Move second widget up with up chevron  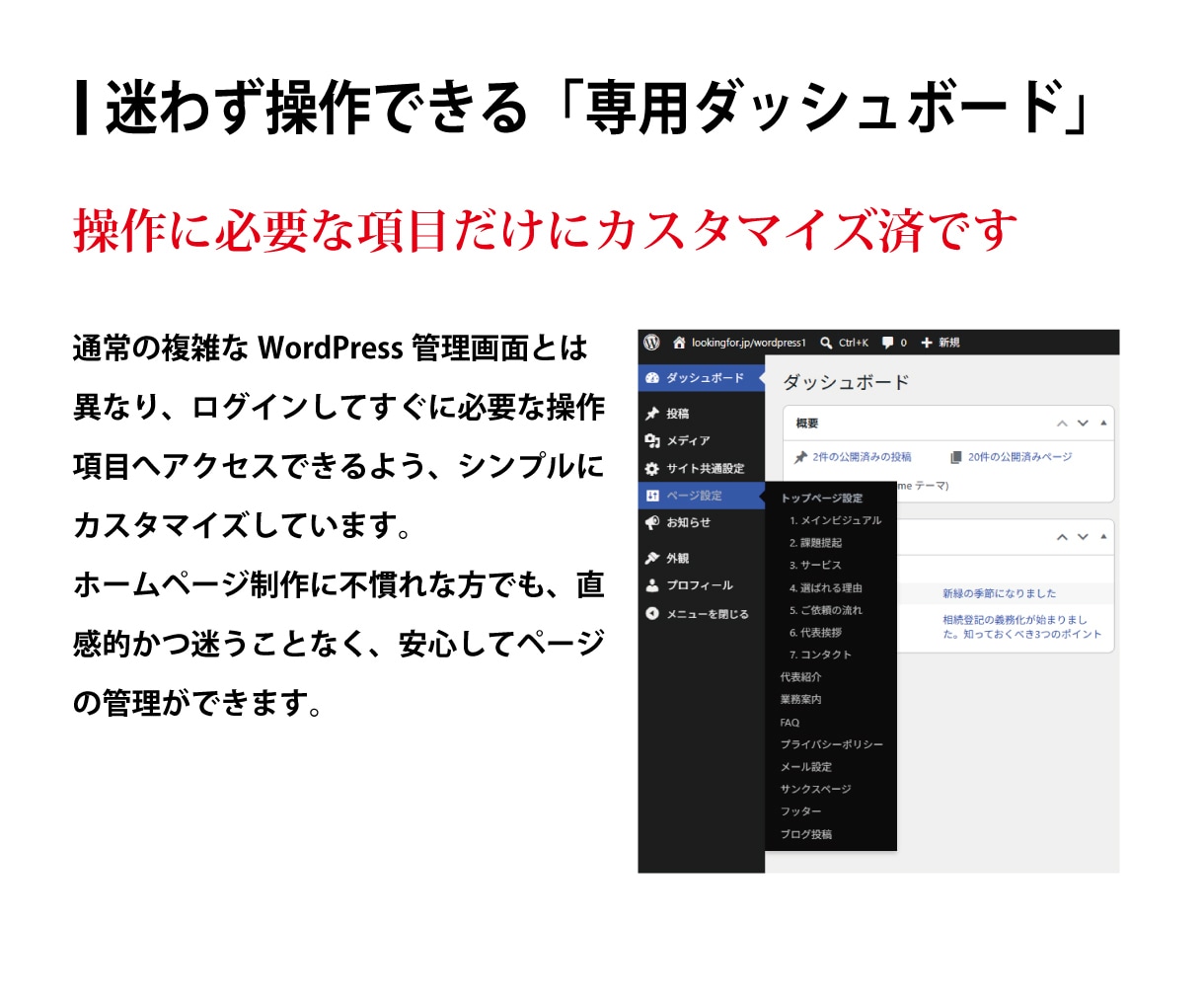coord(1062,537)
